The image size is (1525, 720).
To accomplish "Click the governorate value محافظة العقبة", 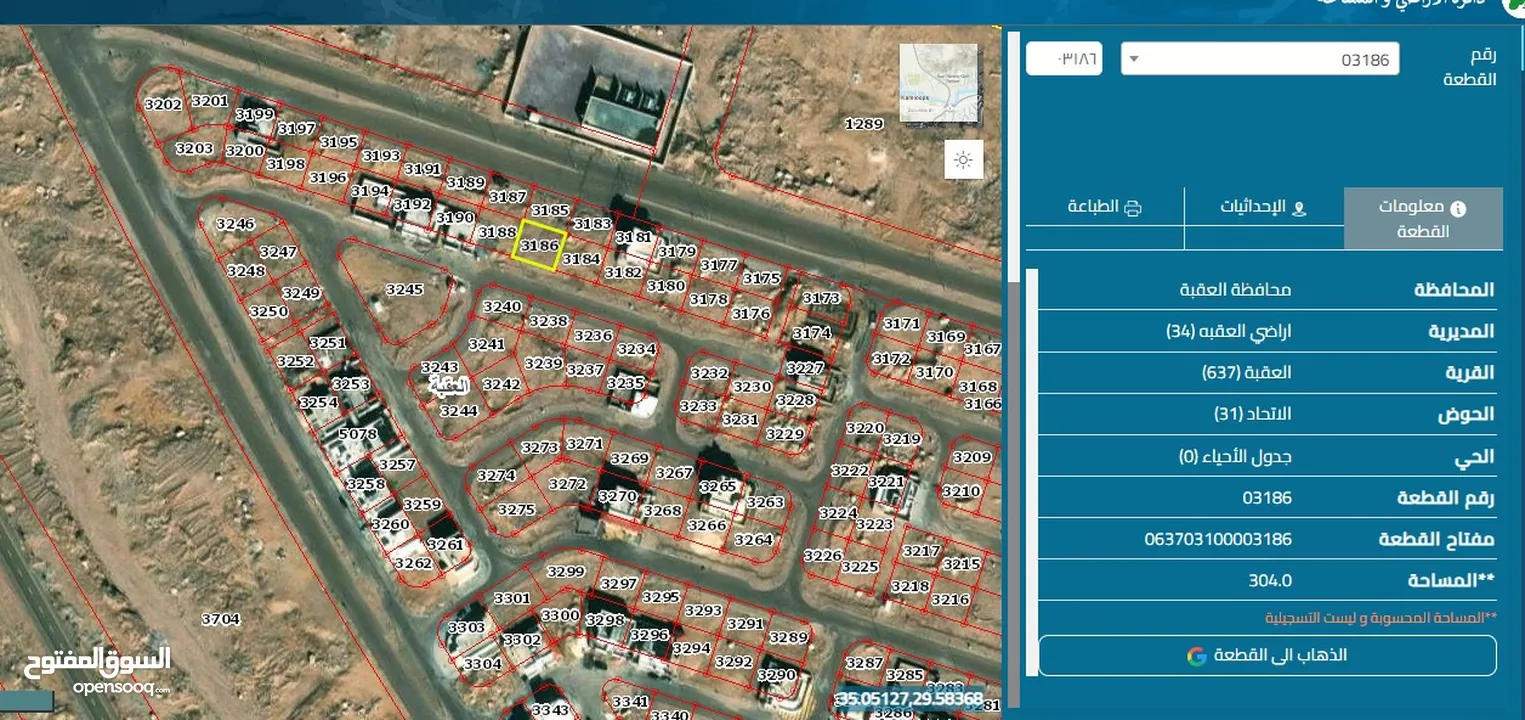I will point(1236,290).
